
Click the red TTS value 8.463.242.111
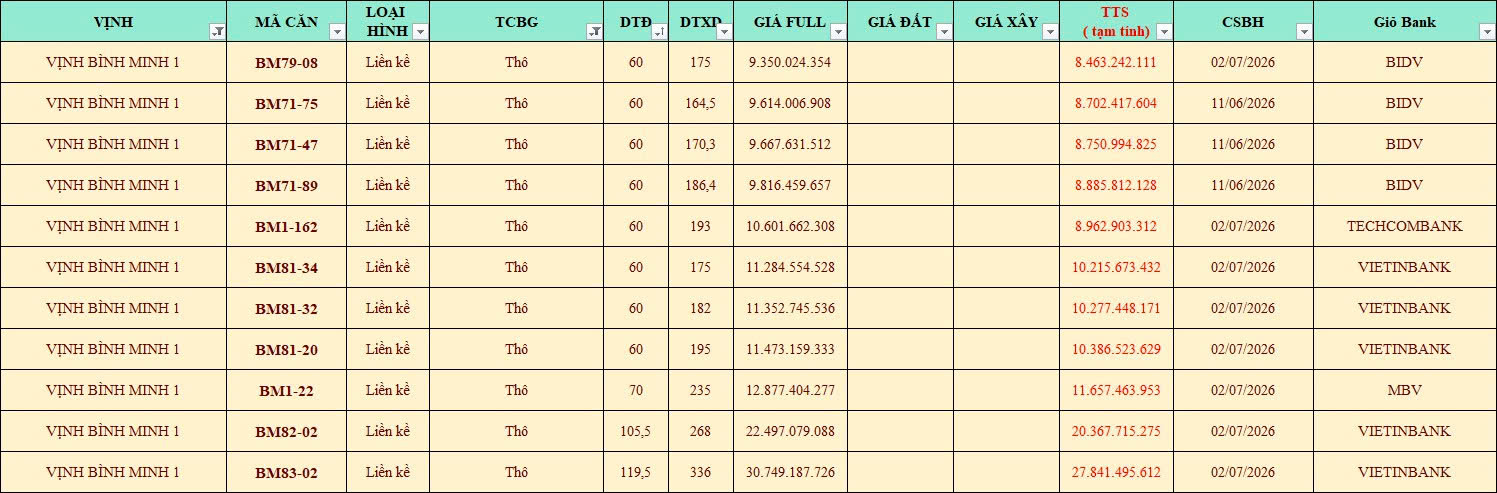pyautogui.click(x=1116, y=62)
